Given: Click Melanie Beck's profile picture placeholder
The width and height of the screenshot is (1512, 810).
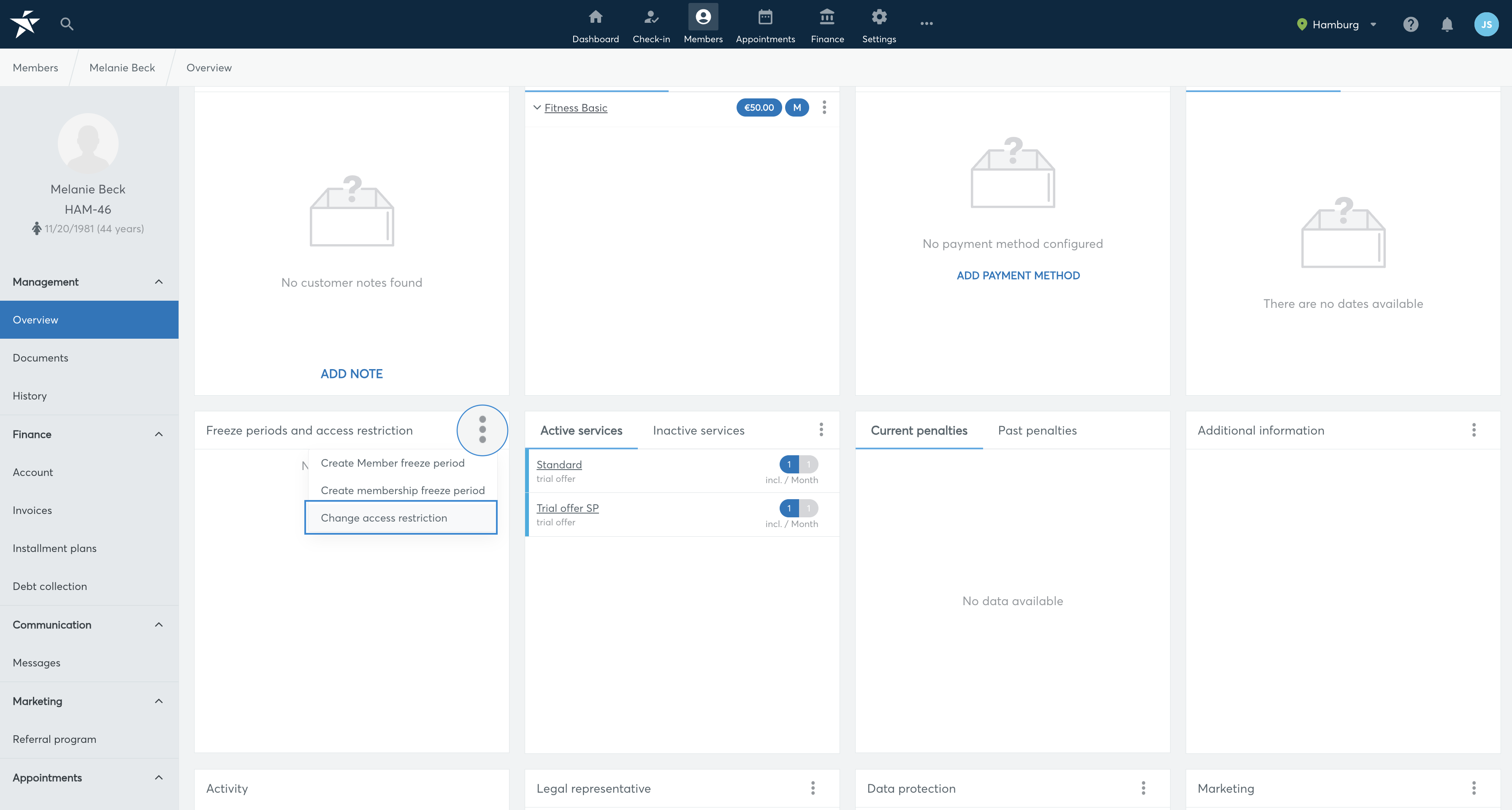Looking at the screenshot, I should [x=88, y=144].
